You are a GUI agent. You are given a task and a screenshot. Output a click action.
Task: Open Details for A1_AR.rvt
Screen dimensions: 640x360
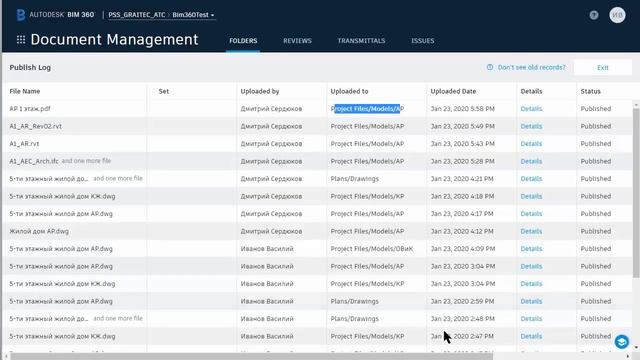(531, 144)
